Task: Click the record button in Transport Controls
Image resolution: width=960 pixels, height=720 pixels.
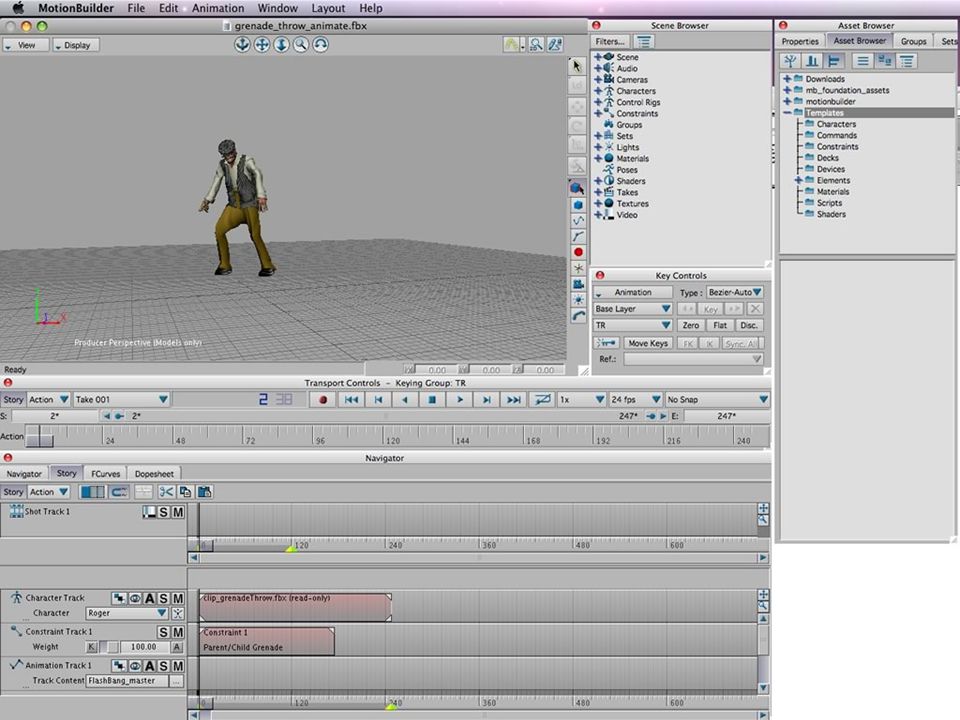Action: pyautogui.click(x=323, y=400)
